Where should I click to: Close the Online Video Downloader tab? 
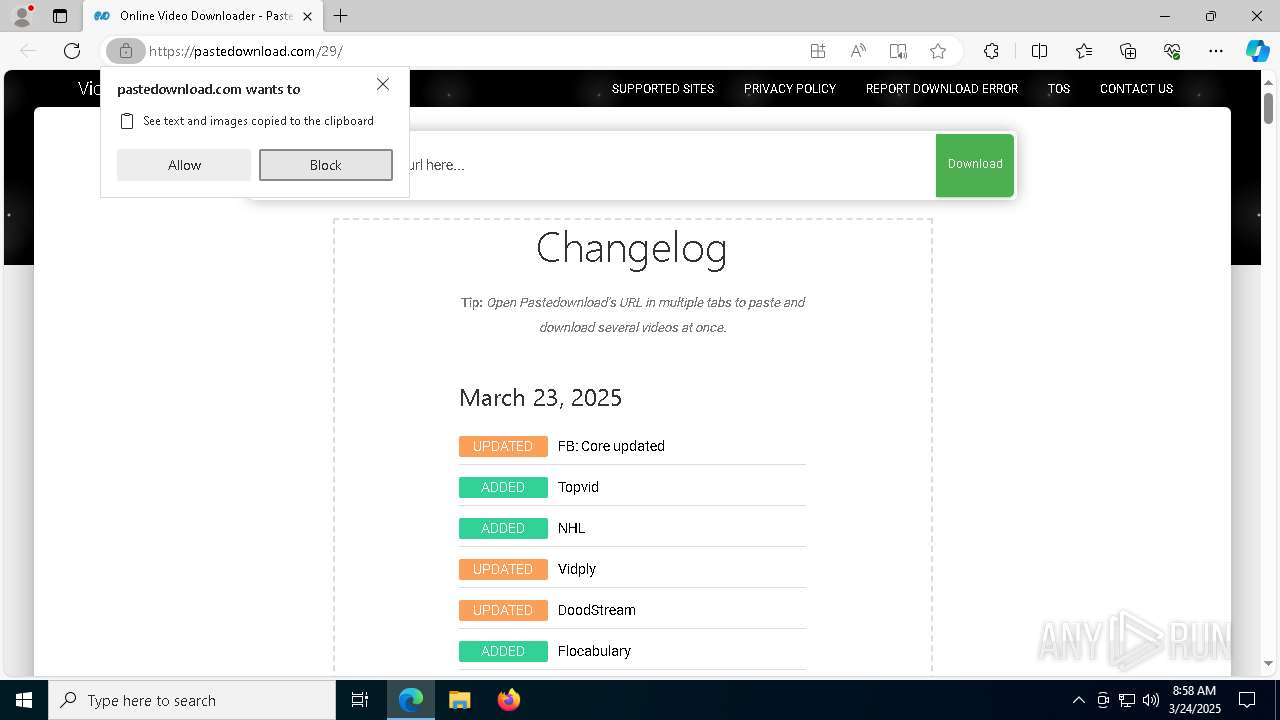pos(307,16)
